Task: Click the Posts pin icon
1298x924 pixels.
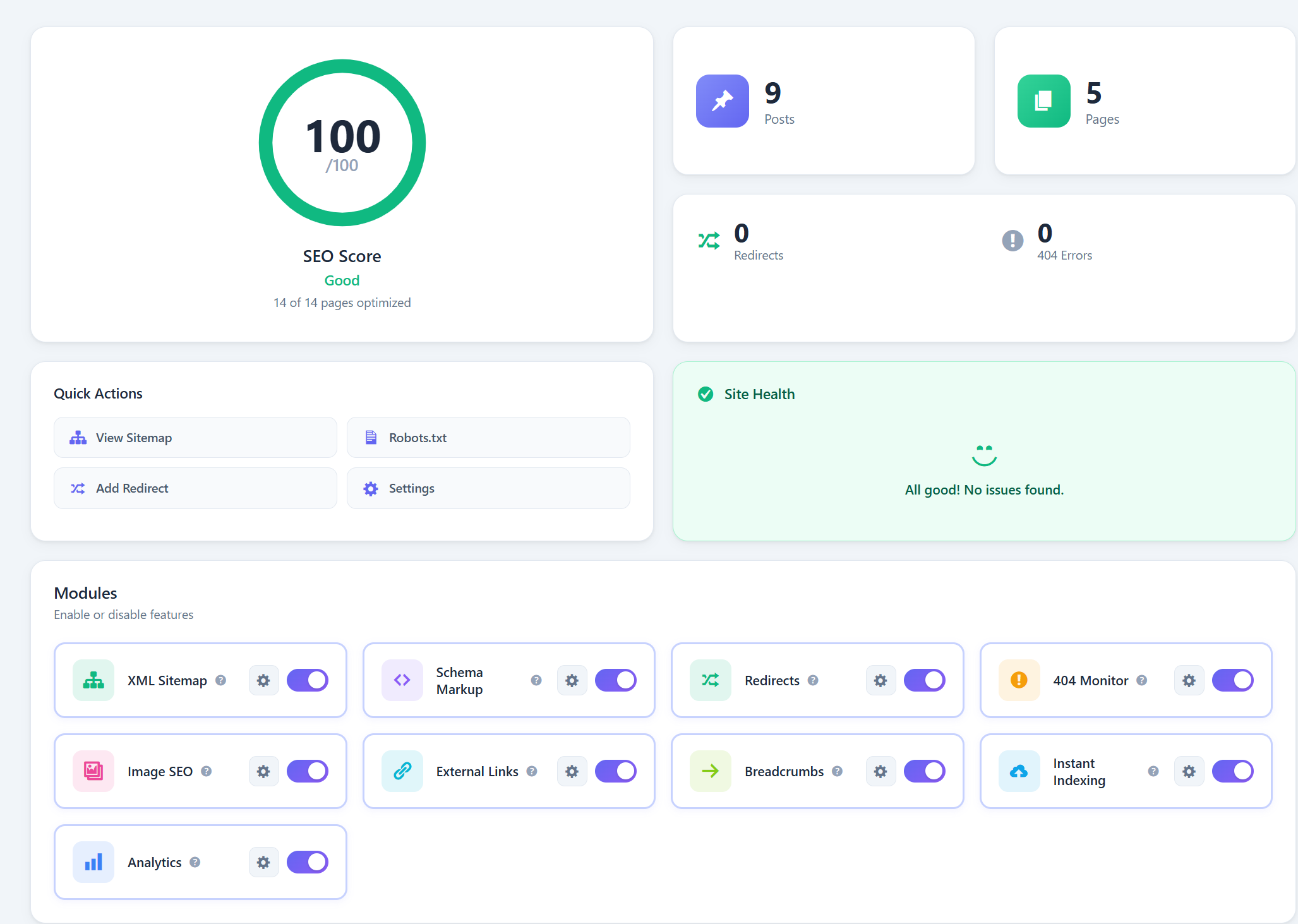Action: (x=722, y=101)
